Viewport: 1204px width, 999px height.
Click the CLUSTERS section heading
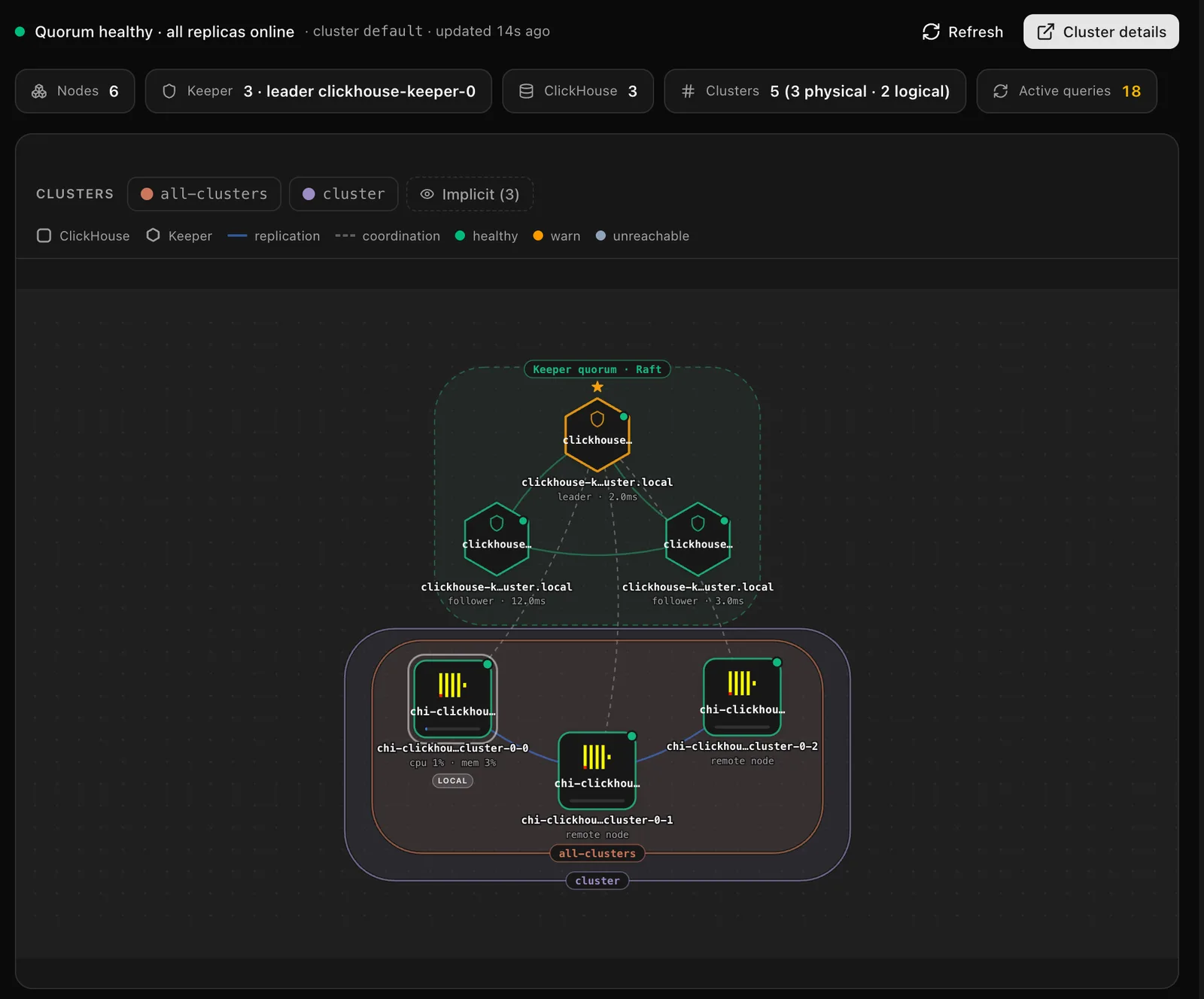tap(74, 194)
